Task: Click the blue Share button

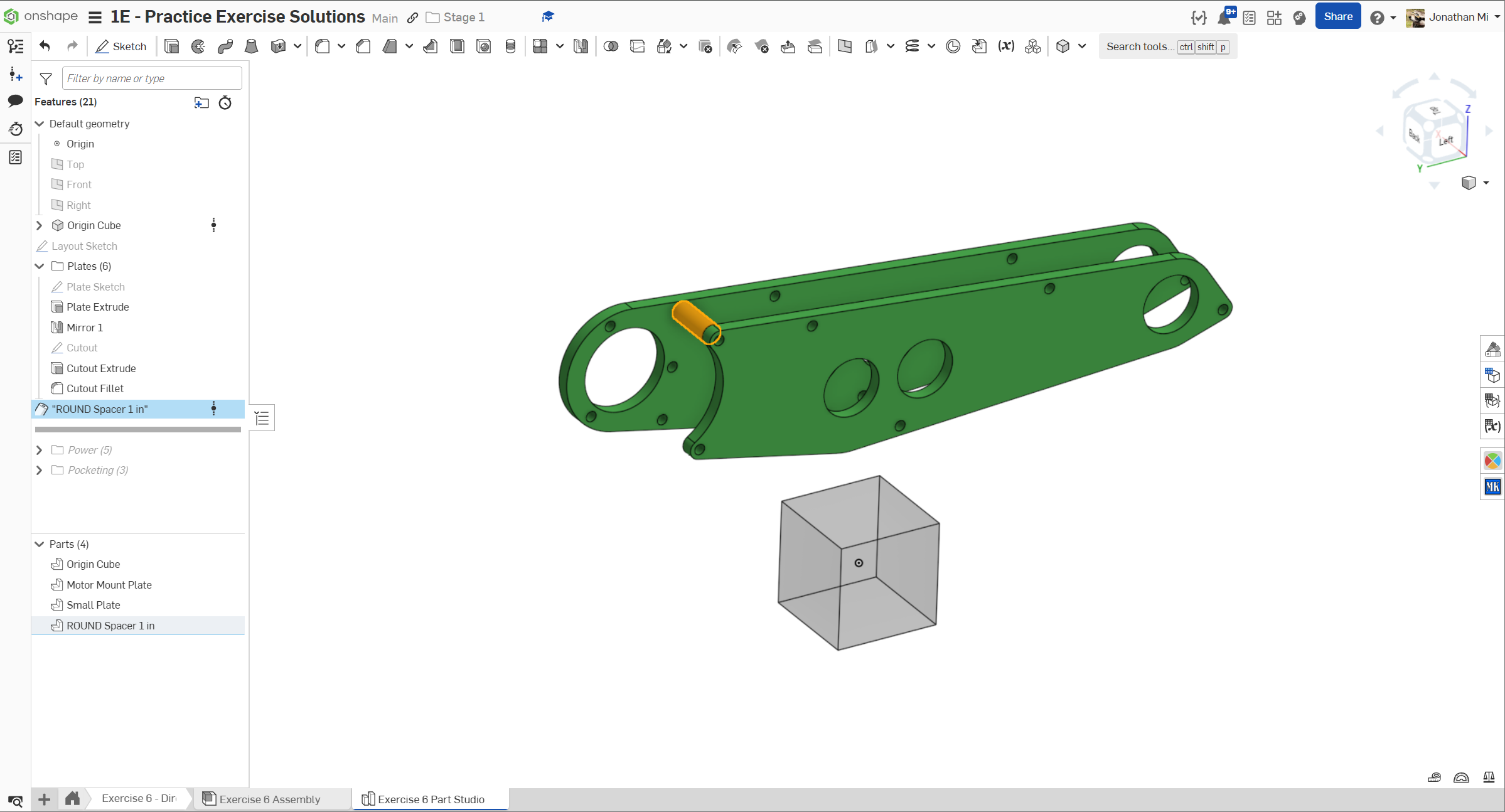Action: click(x=1337, y=17)
